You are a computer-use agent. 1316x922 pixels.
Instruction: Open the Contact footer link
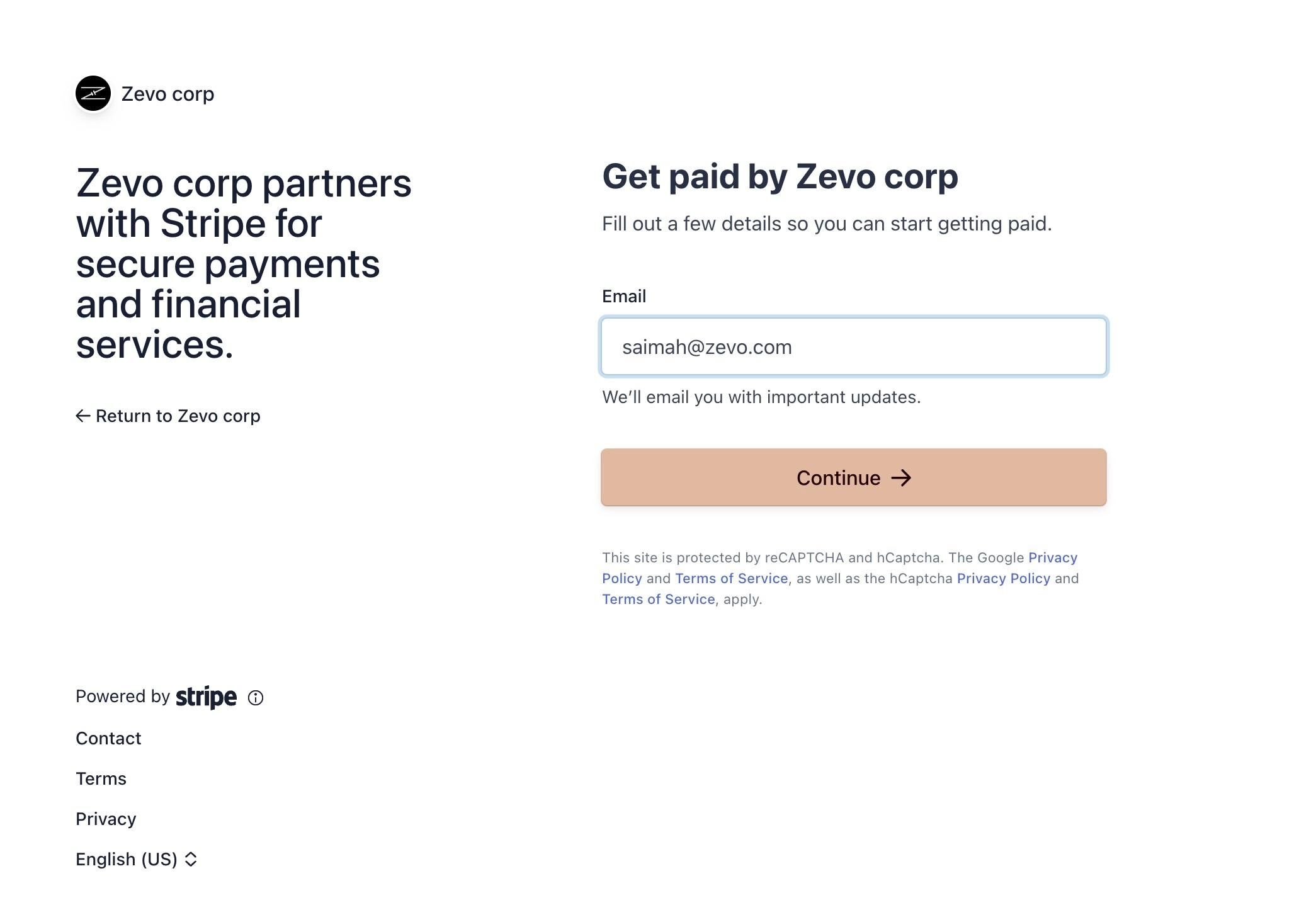[108, 738]
